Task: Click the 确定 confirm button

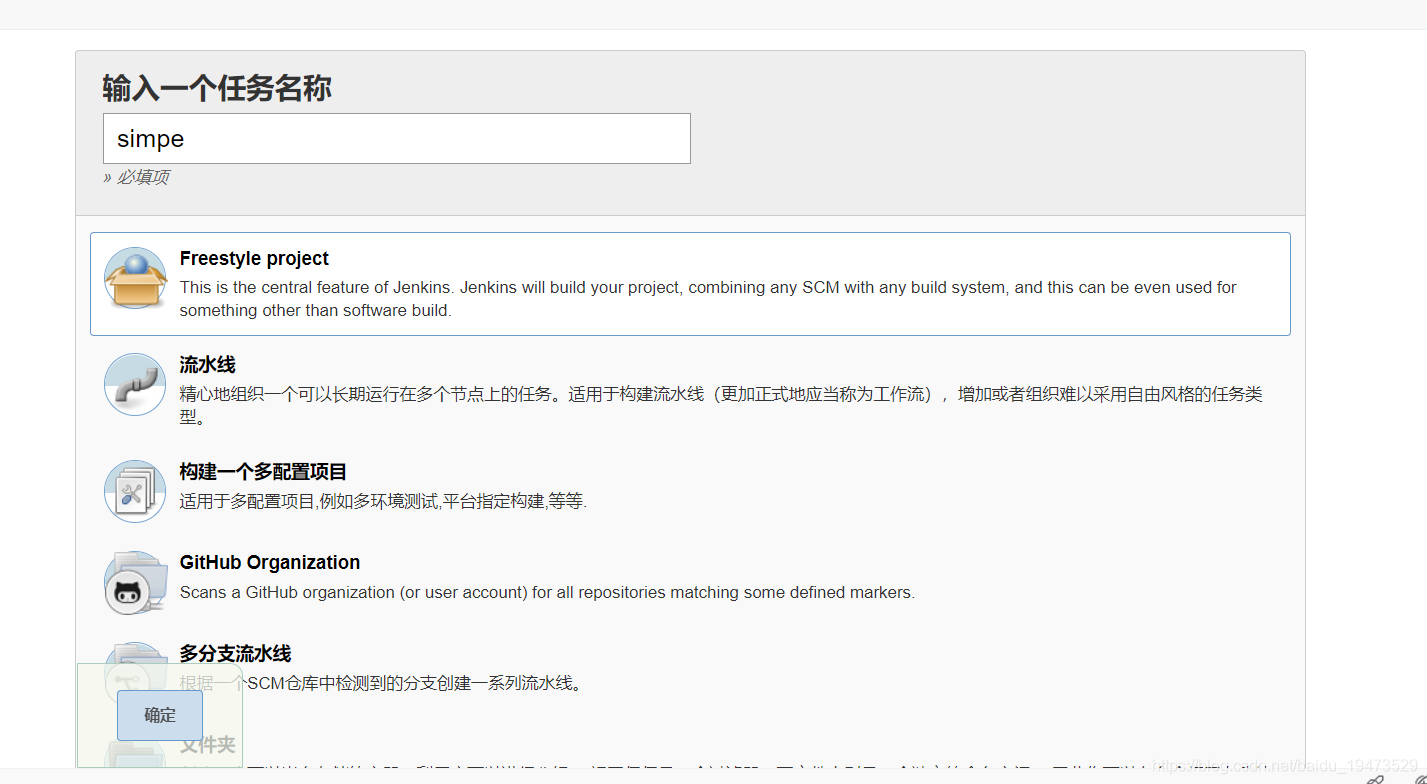Action: [160, 715]
